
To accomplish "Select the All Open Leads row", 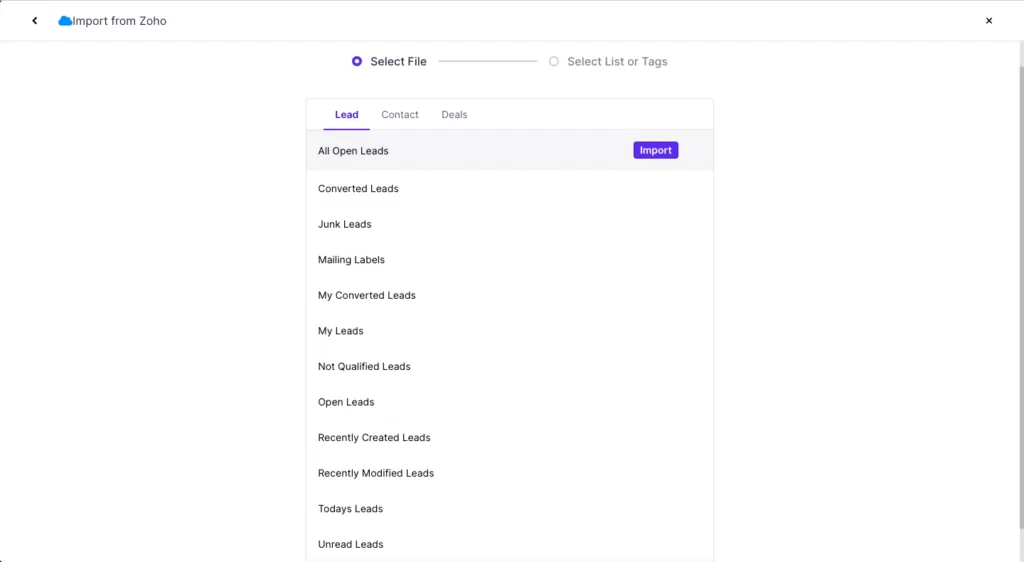I will click(510, 151).
